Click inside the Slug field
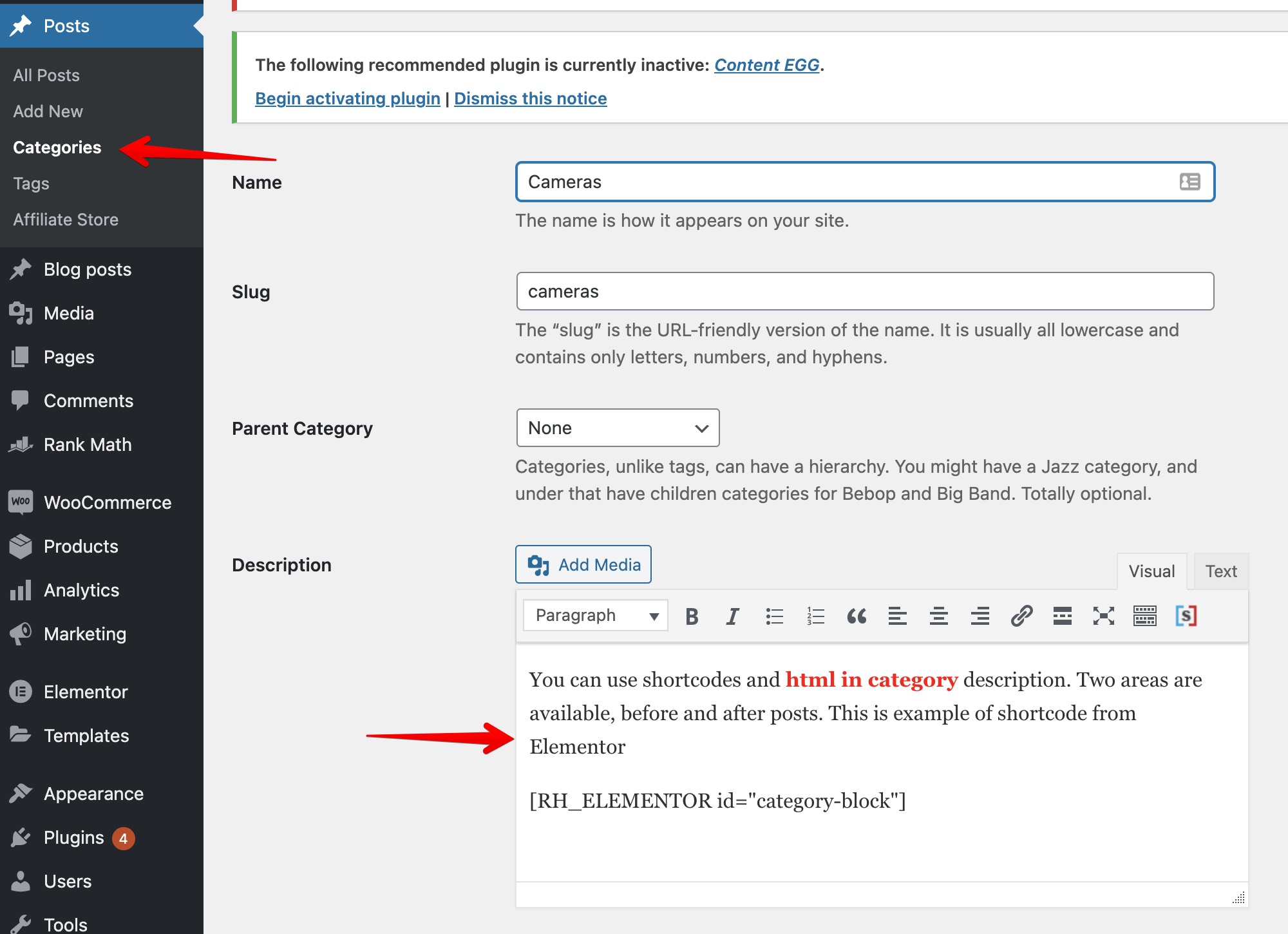Screen dimensions: 1288x934 point(863,291)
